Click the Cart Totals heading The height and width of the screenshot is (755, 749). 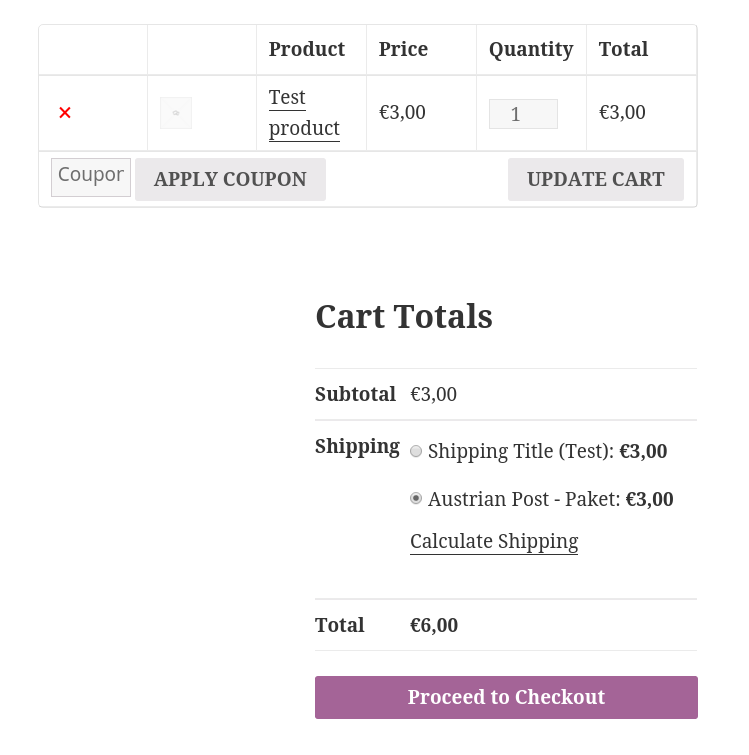404,316
